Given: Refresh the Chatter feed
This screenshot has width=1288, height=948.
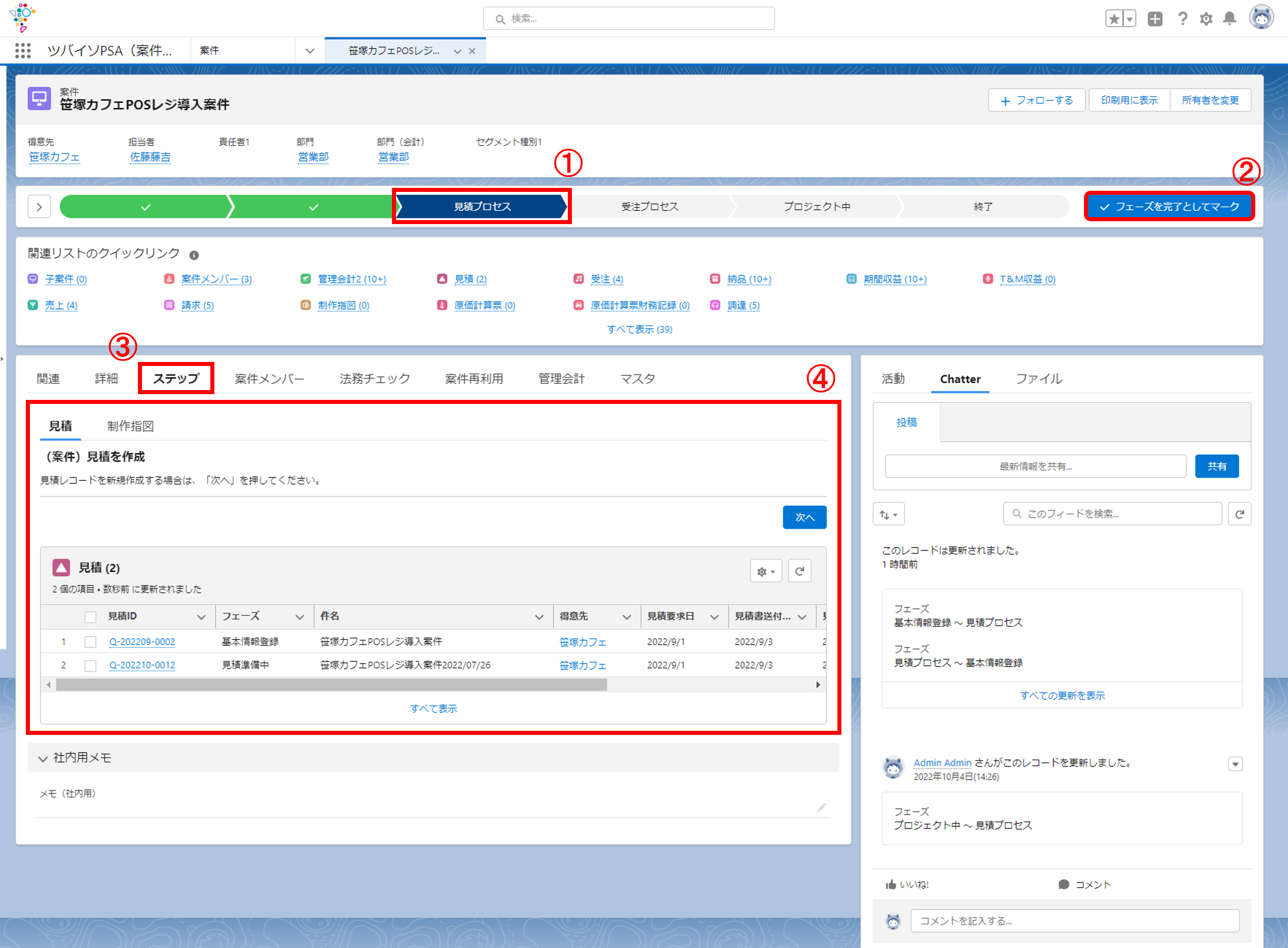Looking at the screenshot, I should 1240,514.
